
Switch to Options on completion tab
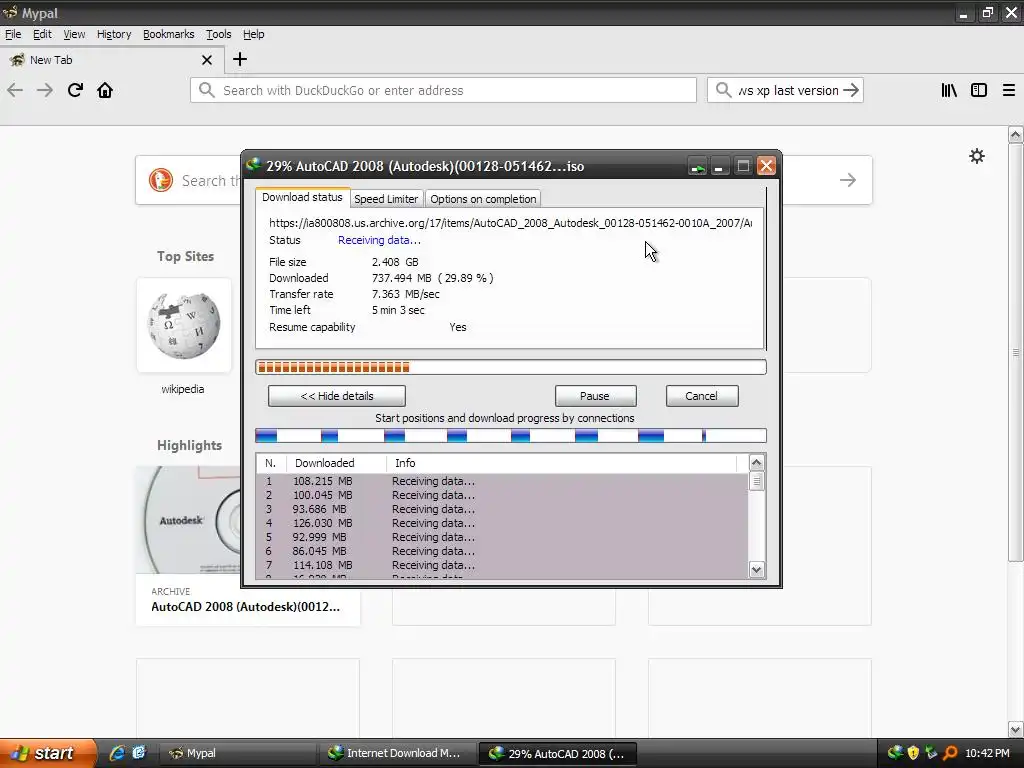pos(483,199)
